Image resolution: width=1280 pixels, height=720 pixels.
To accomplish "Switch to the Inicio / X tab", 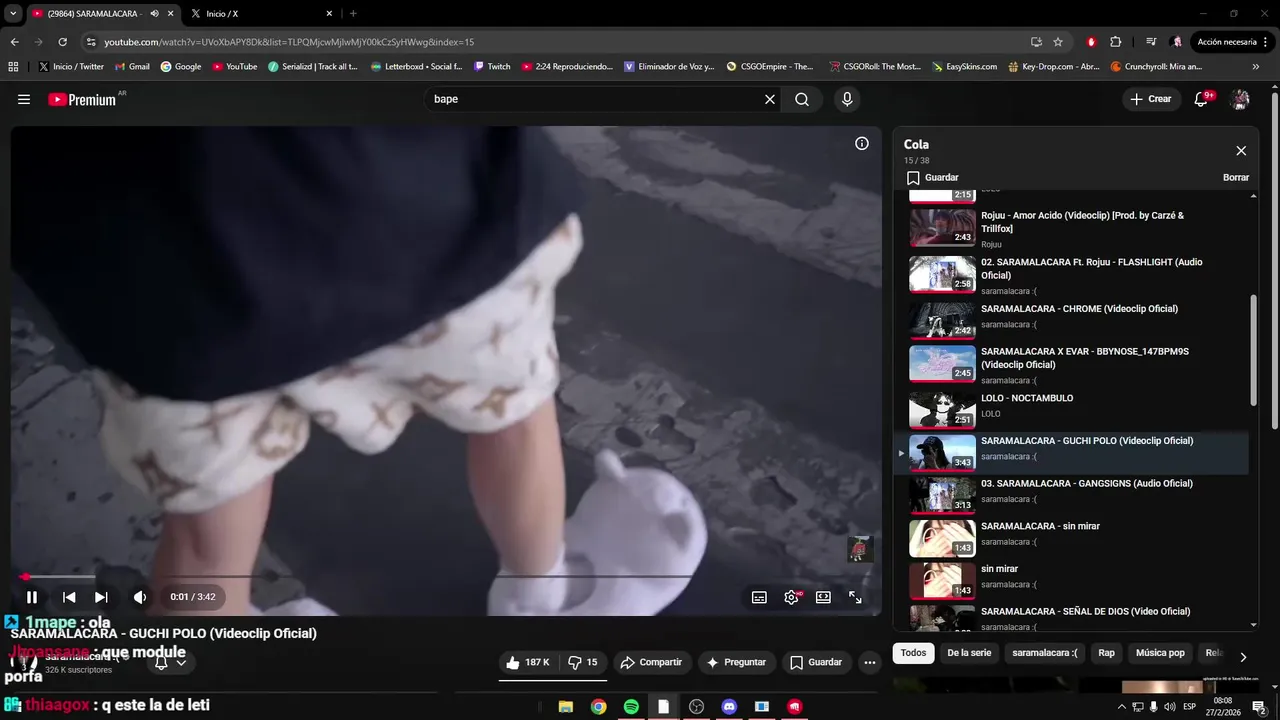I will pyautogui.click(x=260, y=14).
